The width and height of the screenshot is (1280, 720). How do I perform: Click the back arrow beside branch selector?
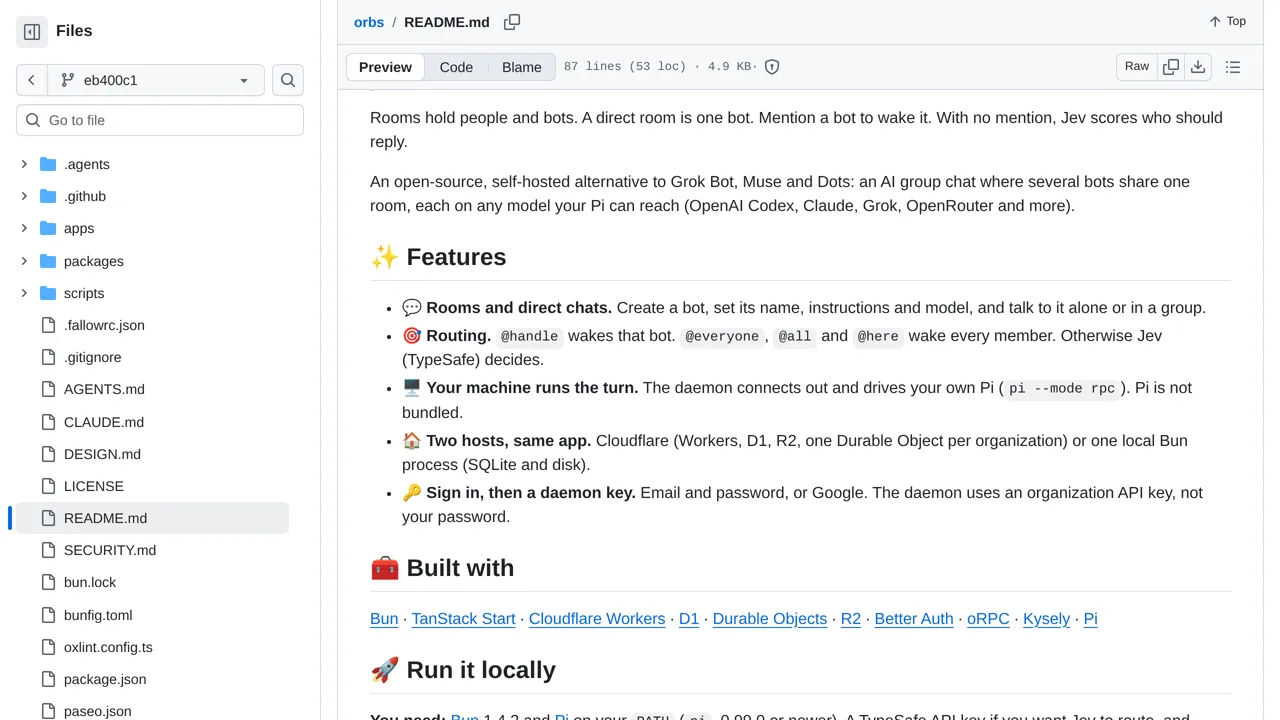[32, 80]
